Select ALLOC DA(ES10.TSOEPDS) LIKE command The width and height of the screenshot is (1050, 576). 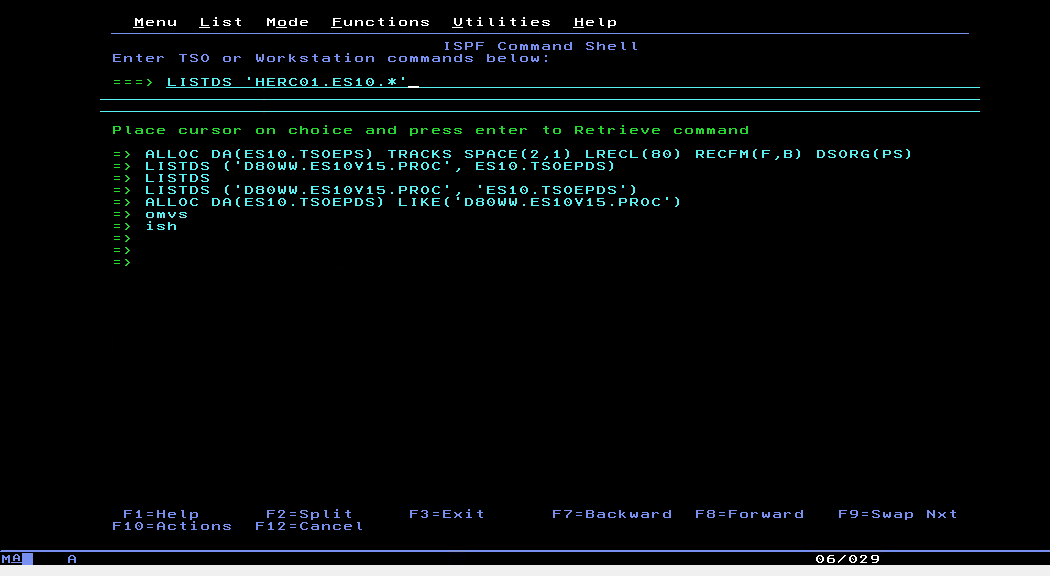(412, 202)
